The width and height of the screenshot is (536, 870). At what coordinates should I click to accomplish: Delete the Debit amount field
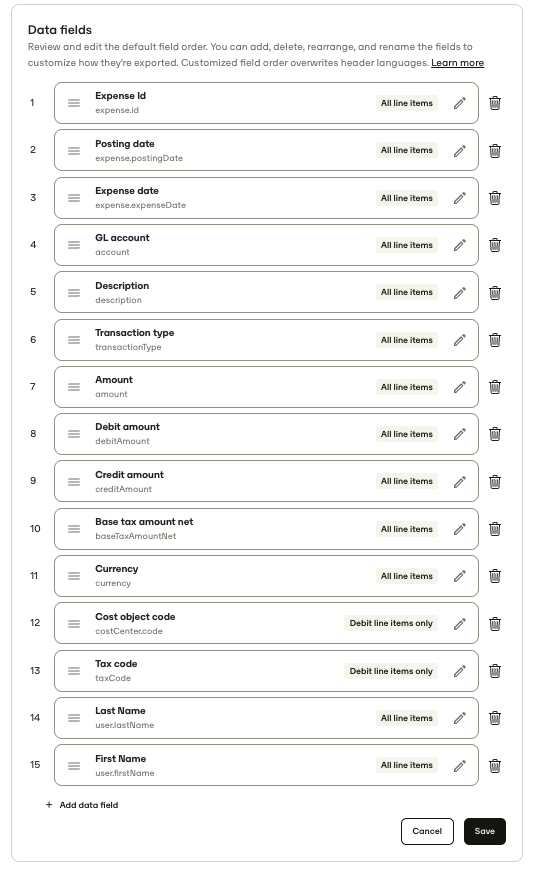495,434
